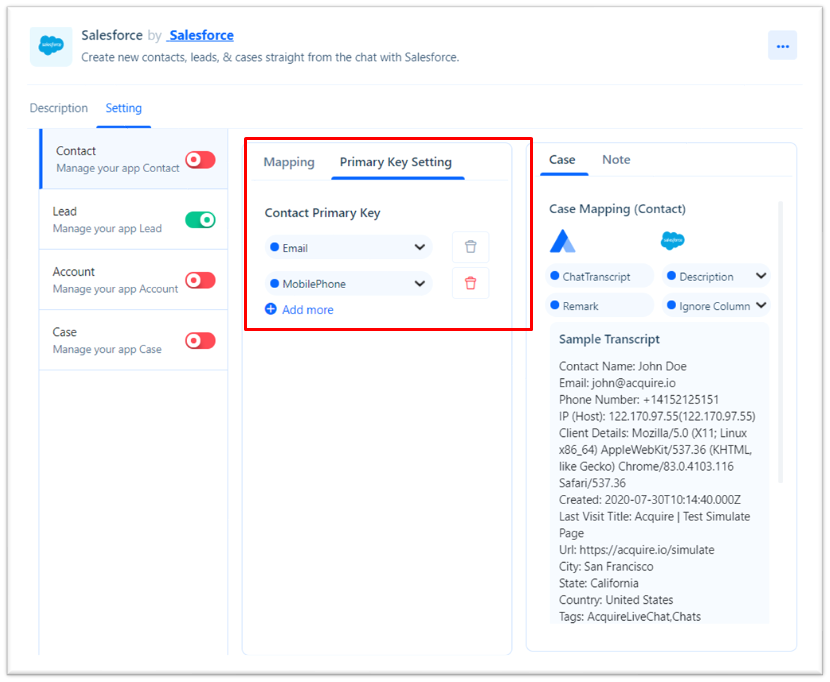Open the Salesforce hyperlink in header
The image size is (830, 682).
click(201, 35)
